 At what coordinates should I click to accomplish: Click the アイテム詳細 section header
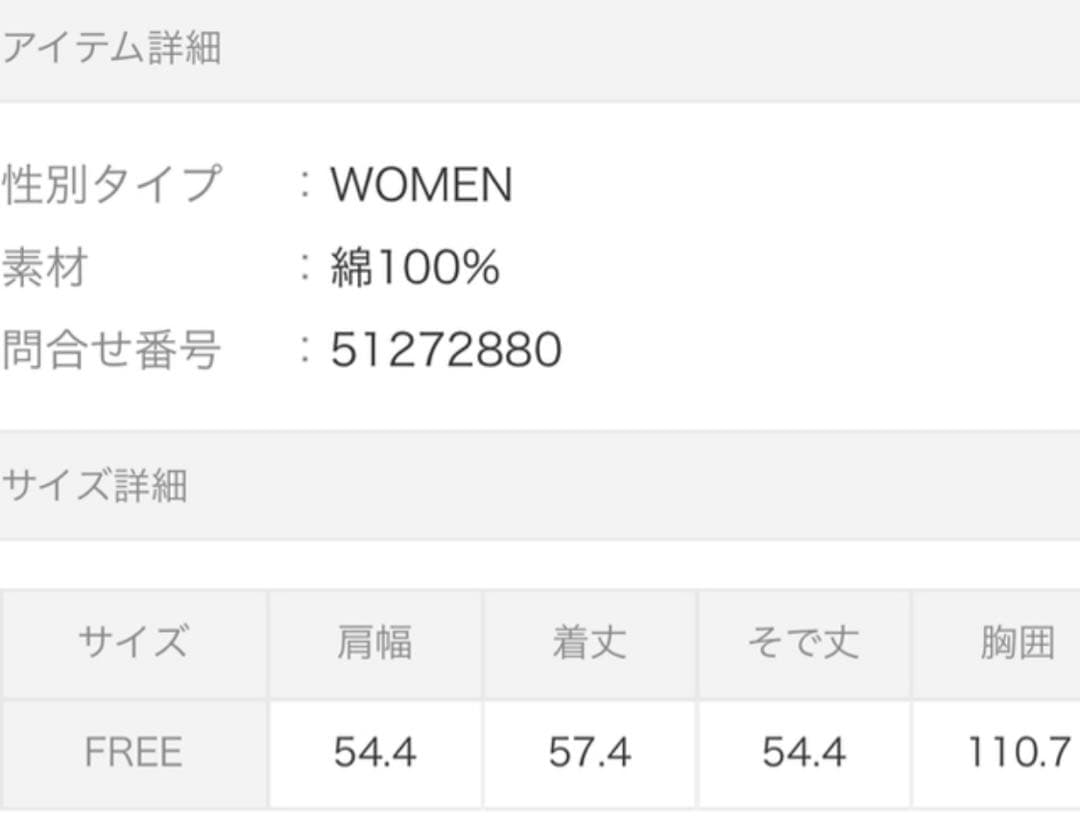point(112,48)
